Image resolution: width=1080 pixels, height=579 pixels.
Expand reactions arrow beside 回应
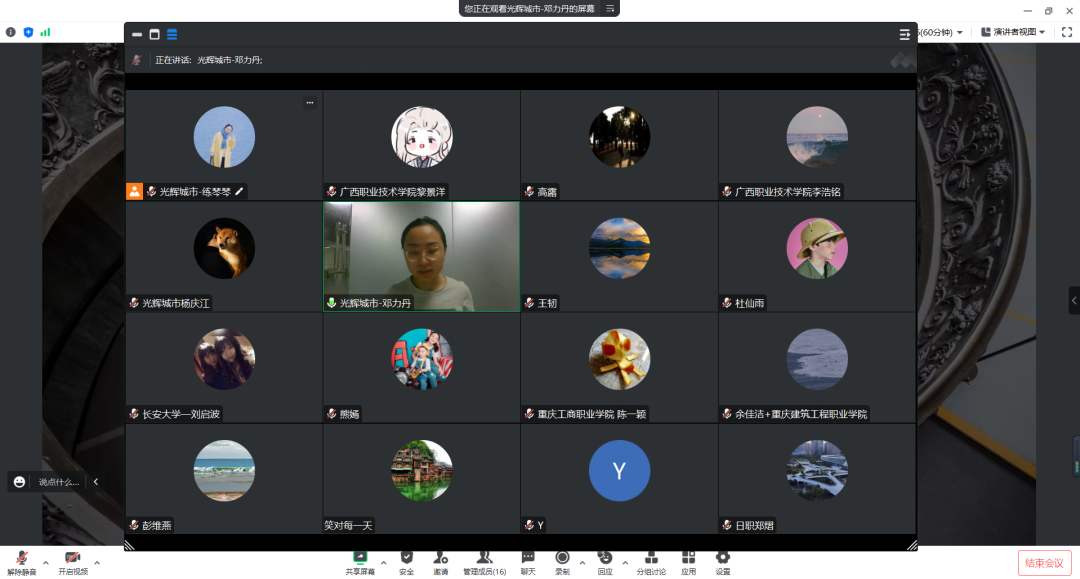(625, 562)
